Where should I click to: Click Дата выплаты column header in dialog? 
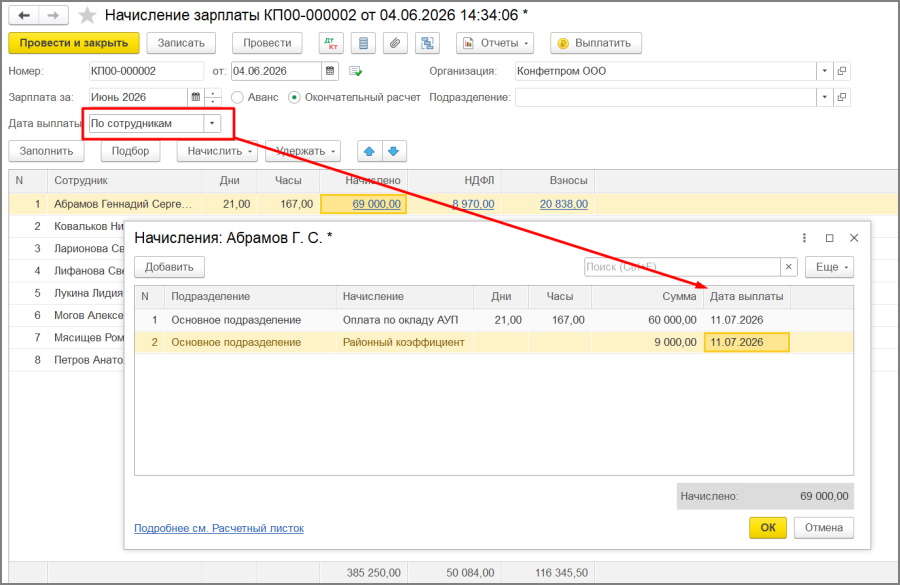[747, 296]
